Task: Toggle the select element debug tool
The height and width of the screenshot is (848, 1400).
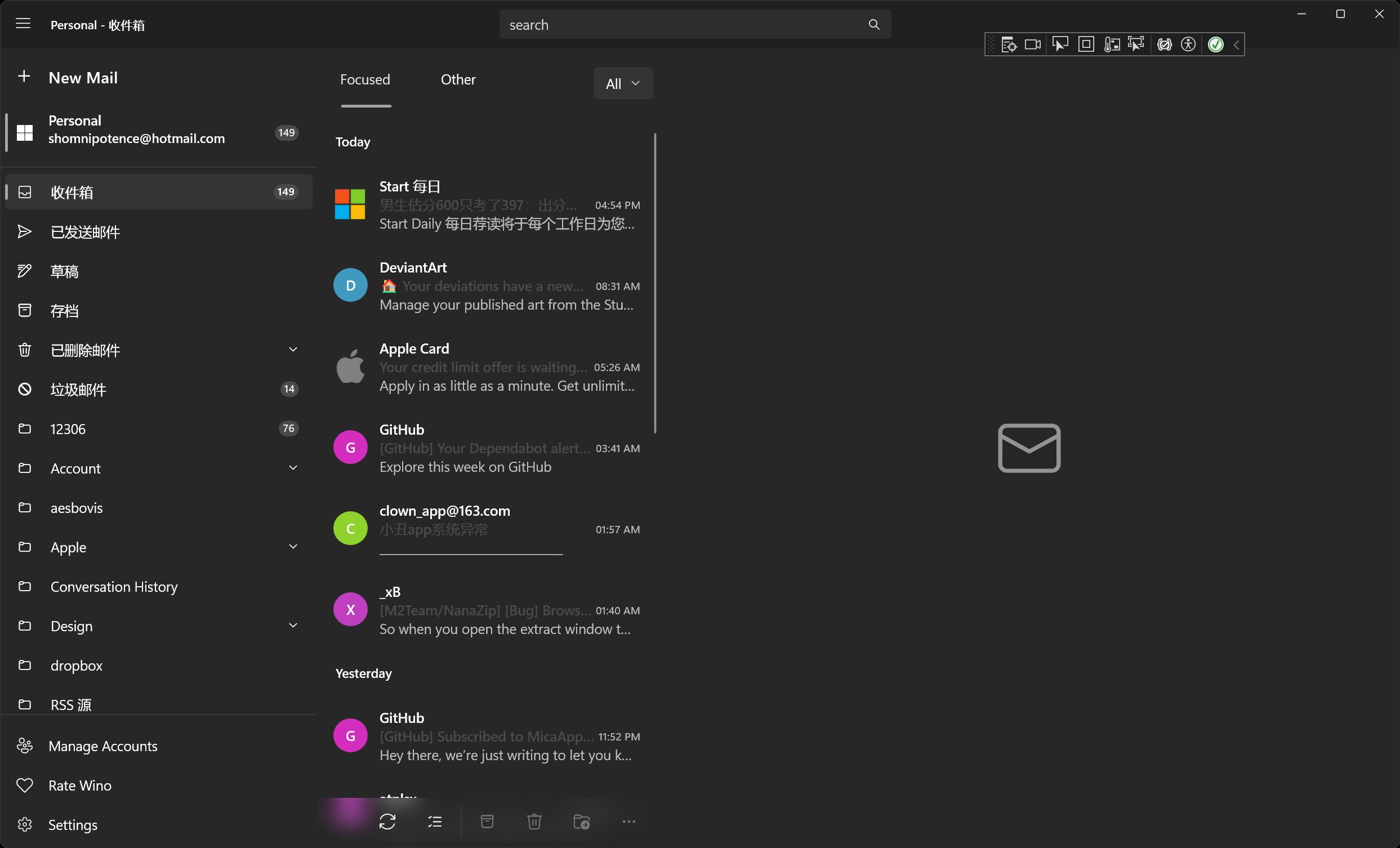Action: (x=1060, y=44)
